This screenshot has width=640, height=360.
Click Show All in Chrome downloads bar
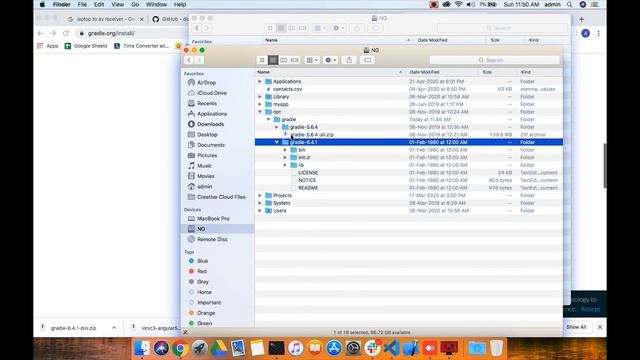tap(576, 327)
